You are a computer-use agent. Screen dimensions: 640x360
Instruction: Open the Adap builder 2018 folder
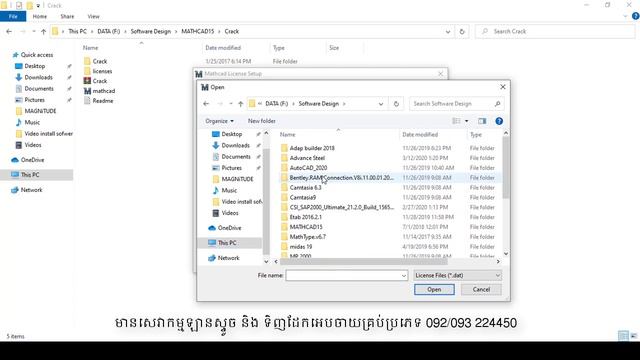[x=312, y=148]
